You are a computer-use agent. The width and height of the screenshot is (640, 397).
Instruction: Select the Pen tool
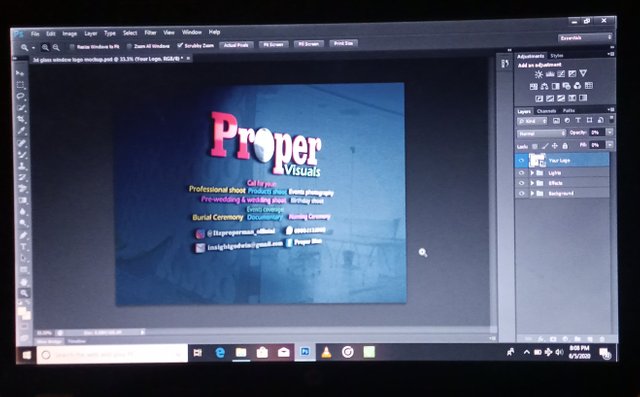click(x=23, y=235)
